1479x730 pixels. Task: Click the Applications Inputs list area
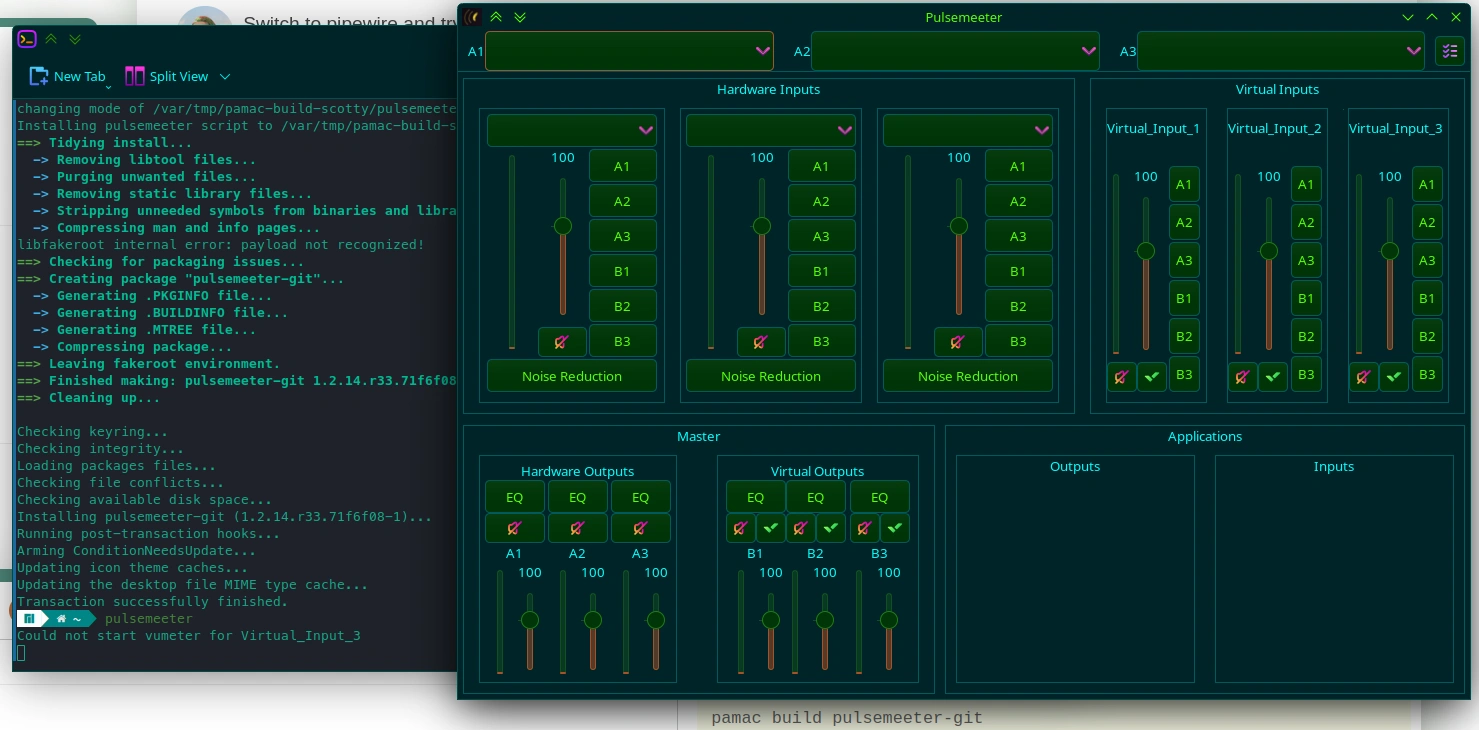point(1334,569)
